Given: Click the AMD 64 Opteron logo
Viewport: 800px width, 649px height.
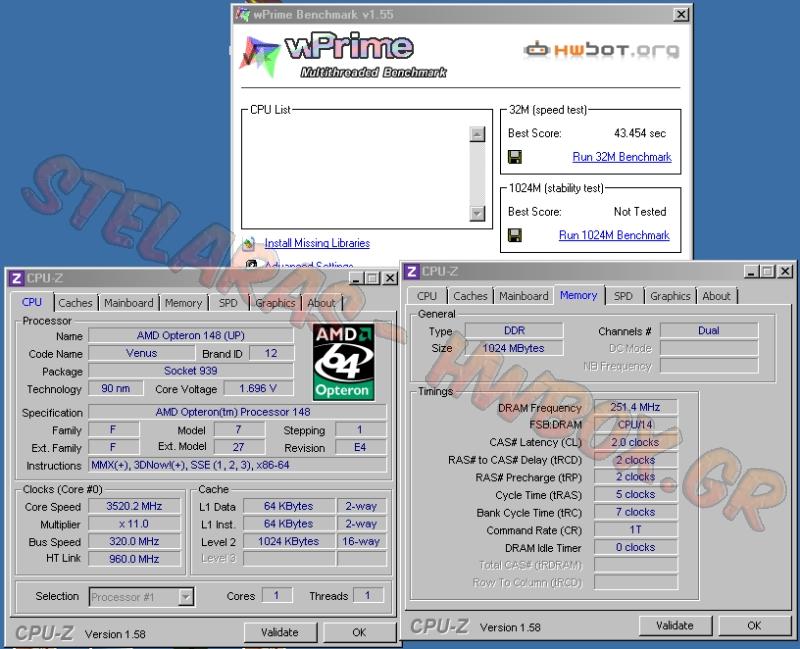Looking at the screenshot, I should click(x=343, y=362).
